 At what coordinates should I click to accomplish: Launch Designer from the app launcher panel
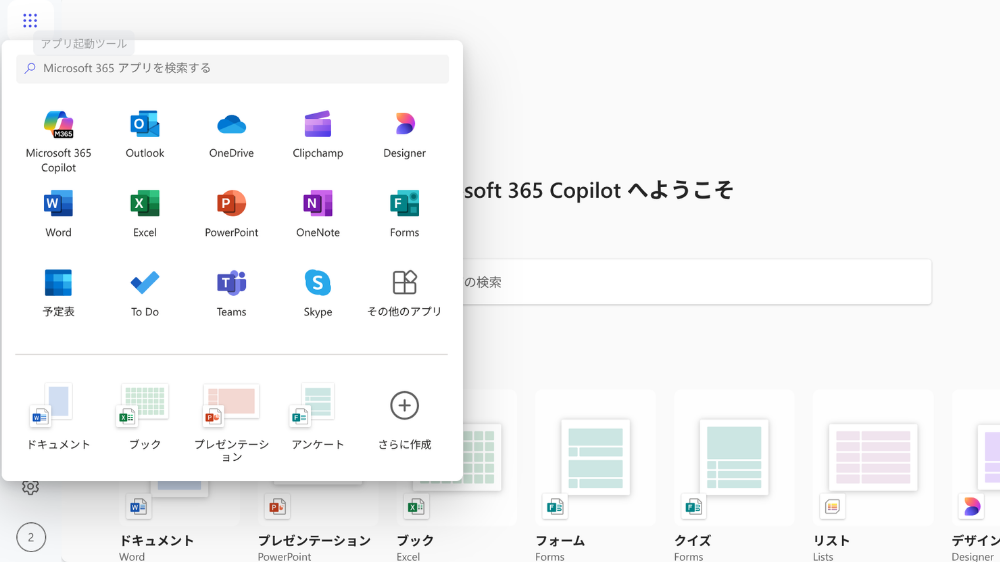click(404, 135)
